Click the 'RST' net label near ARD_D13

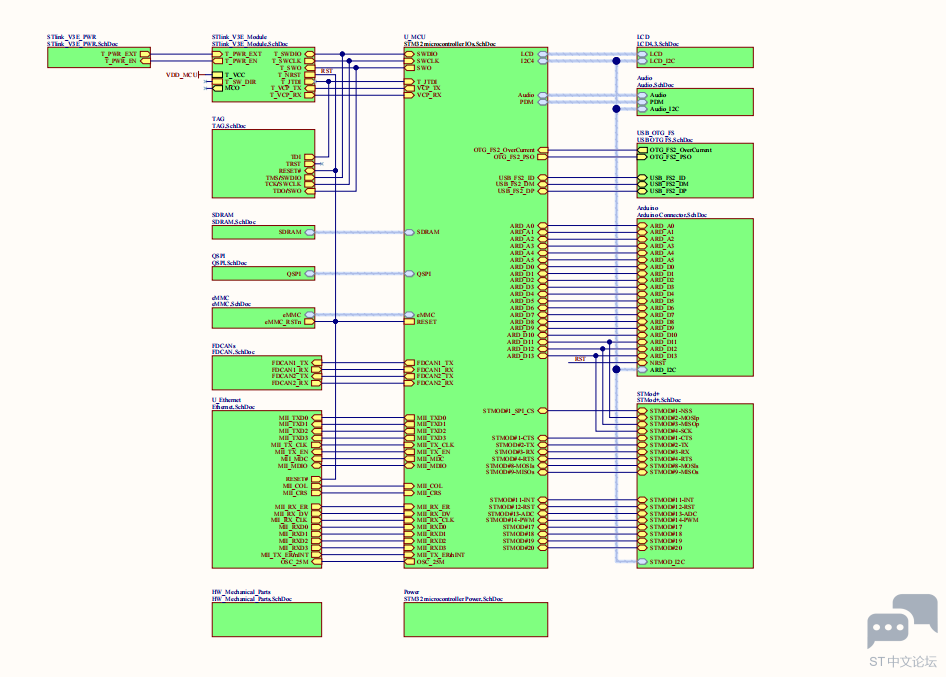(580, 359)
